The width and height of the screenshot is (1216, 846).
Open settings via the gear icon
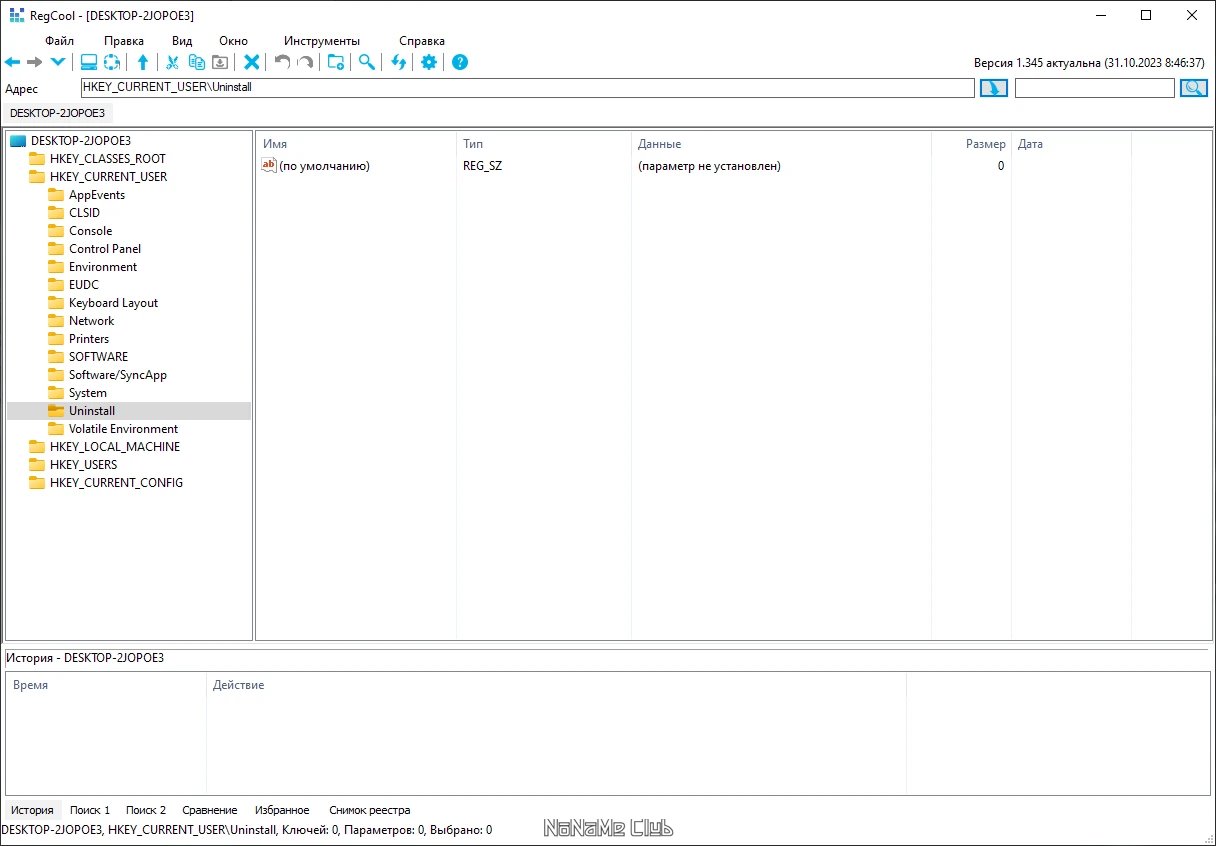click(428, 62)
